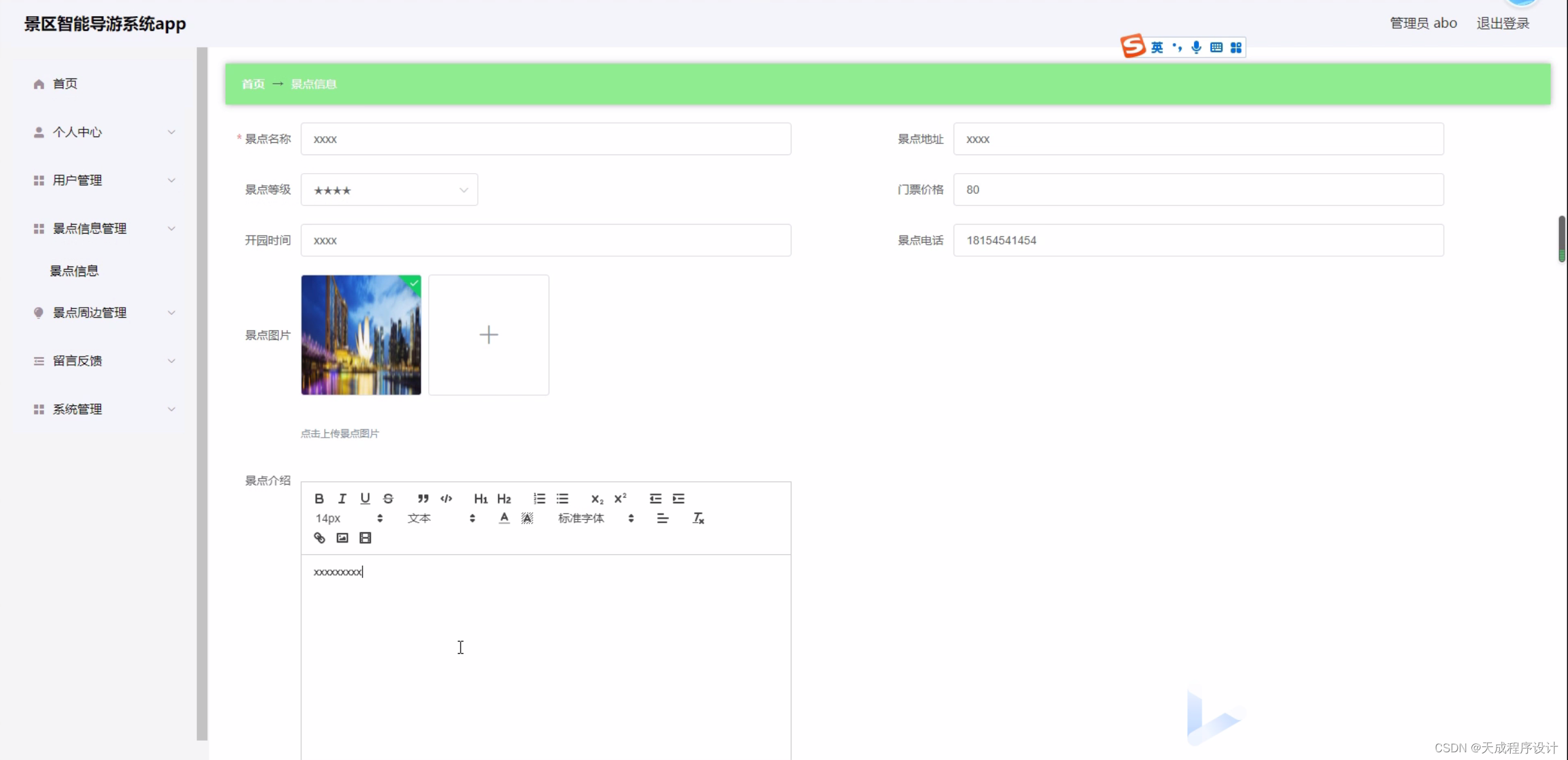Insert a hyperlink in the editor
The height and width of the screenshot is (760, 1568).
pyautogui.click(x=319, y=537)
